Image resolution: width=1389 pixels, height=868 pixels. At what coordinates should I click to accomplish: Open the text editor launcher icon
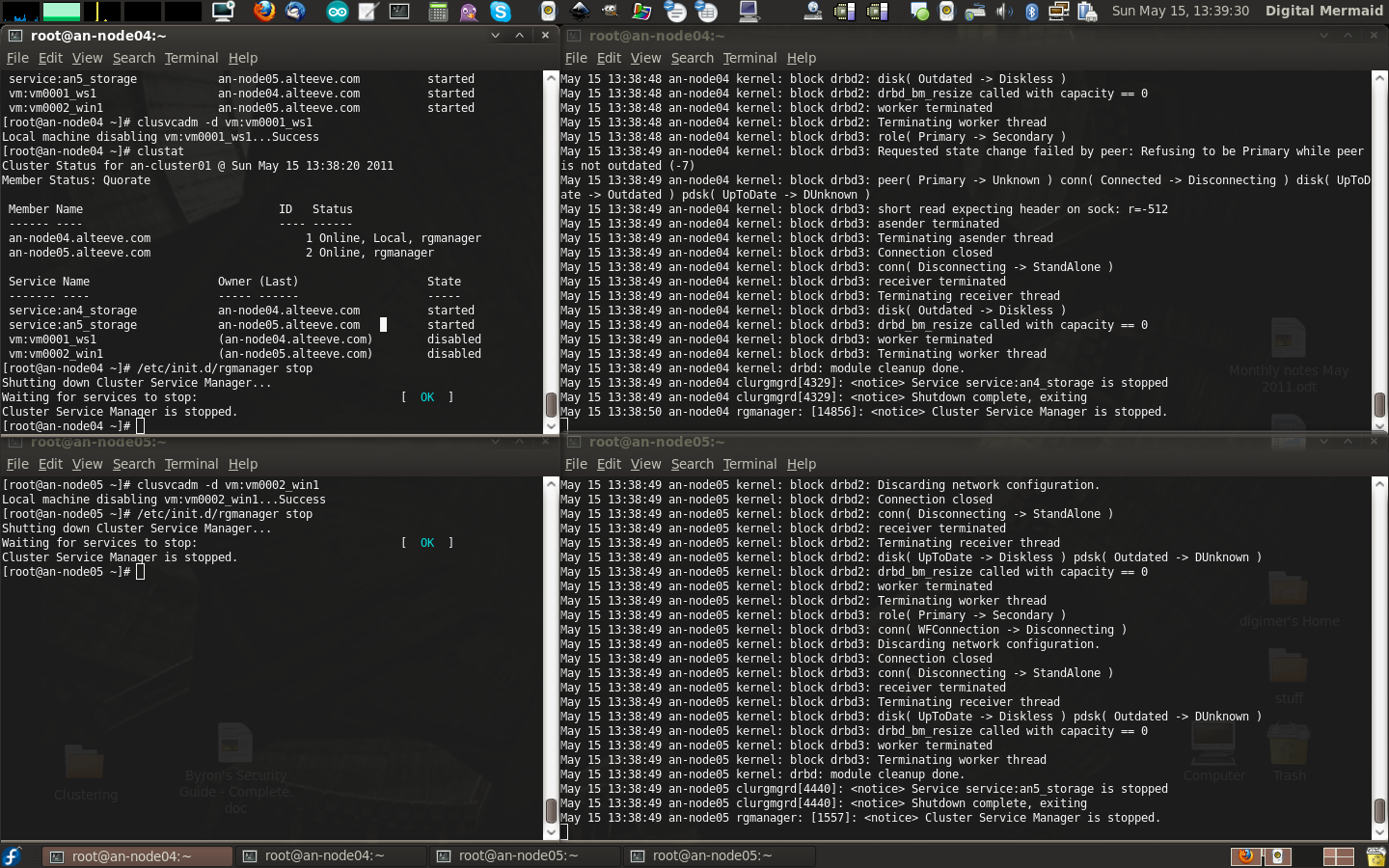[368, 12]
